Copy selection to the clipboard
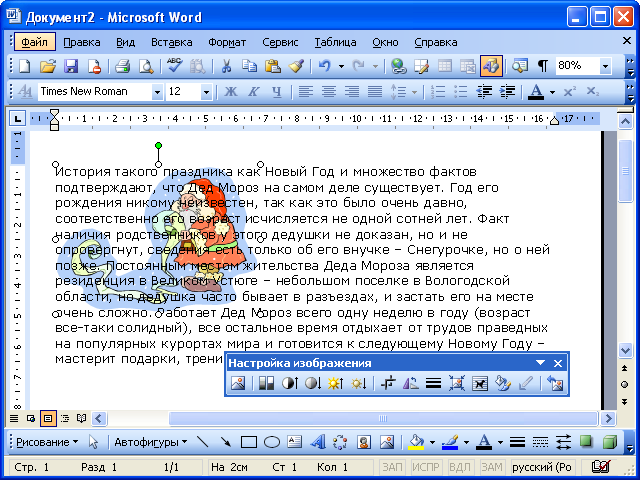The image size is (640, 480). 249,66
